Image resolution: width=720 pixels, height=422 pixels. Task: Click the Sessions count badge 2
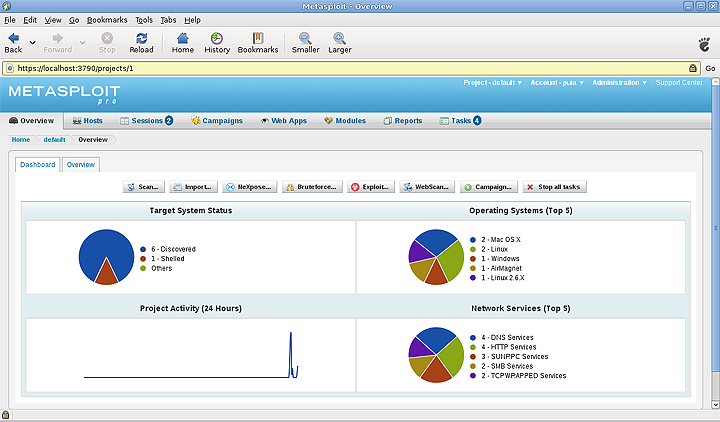coord(169,121)
